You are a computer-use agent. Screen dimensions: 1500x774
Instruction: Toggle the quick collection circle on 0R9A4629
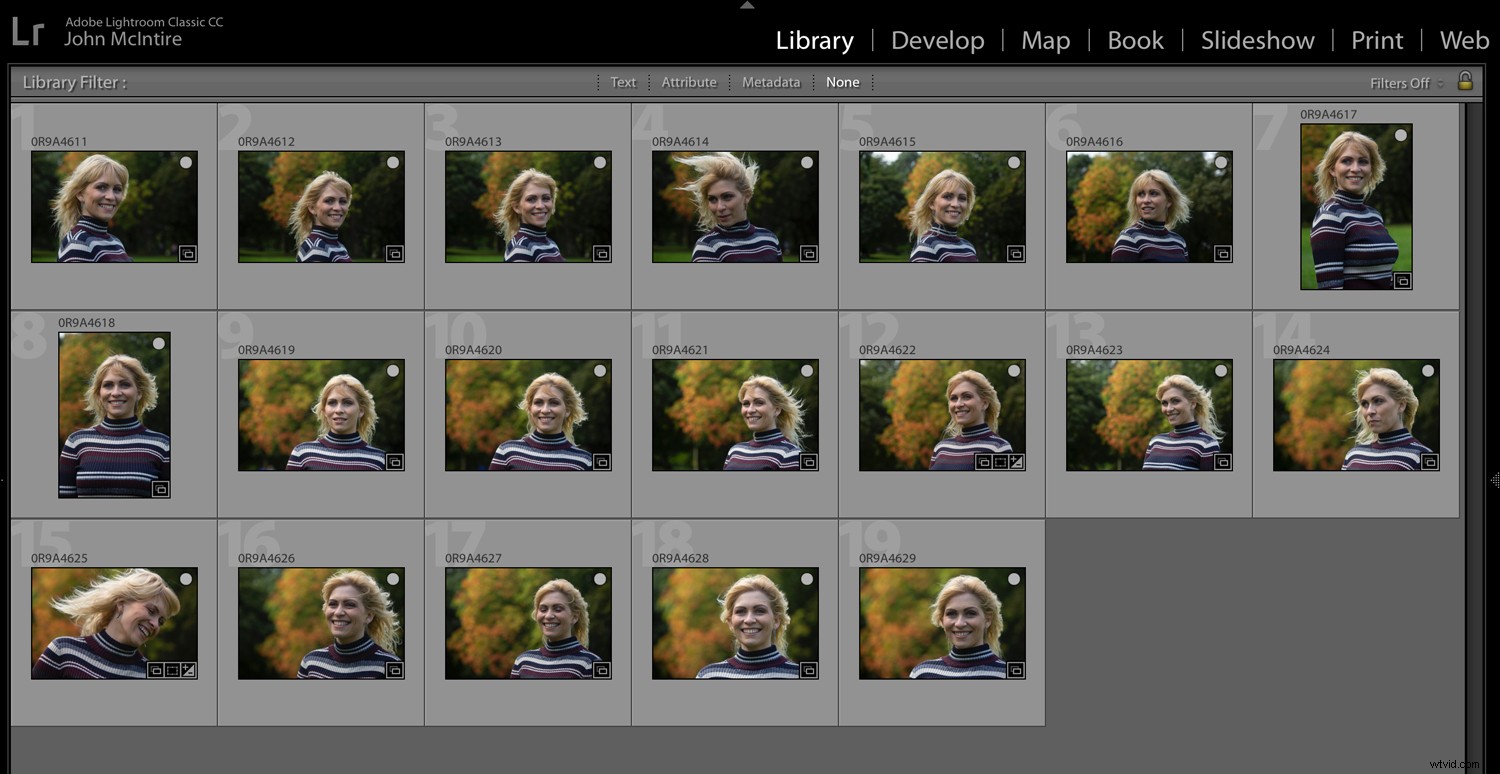pyautogui.click(x=1013, y=578)
